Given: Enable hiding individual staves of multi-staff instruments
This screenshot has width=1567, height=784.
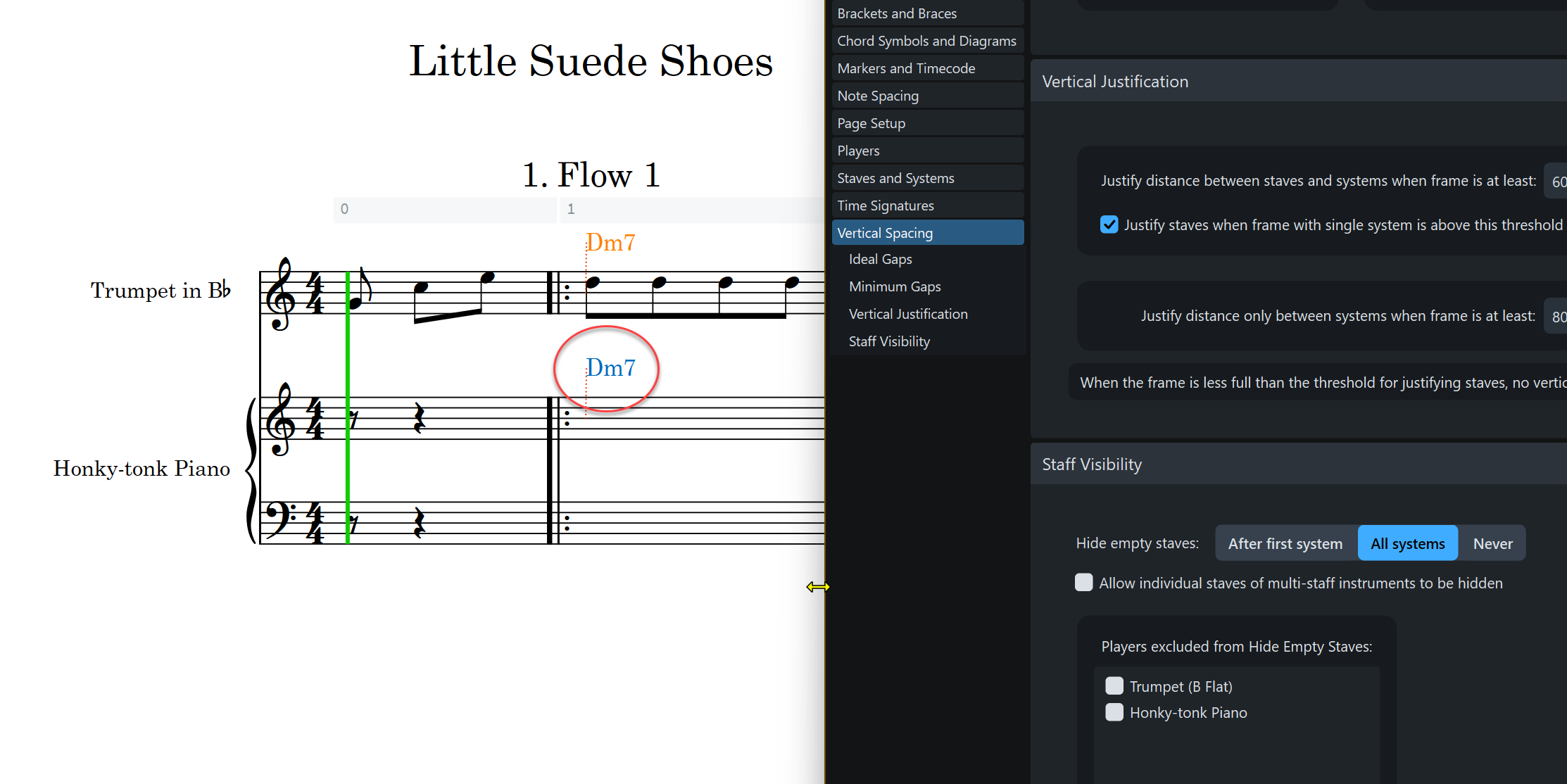Looking at the screenshot, I should pos(1084,583).
